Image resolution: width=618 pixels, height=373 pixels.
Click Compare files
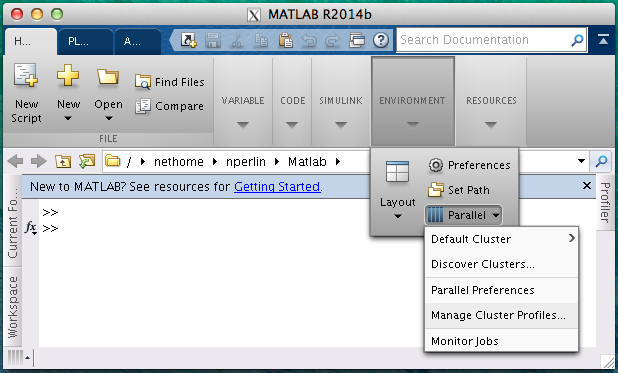coord(169,106)
